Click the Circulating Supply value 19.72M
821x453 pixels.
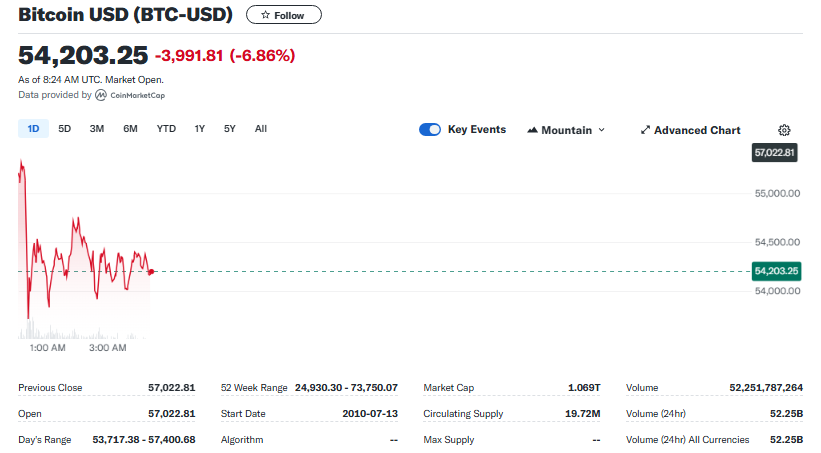(583, 414)
